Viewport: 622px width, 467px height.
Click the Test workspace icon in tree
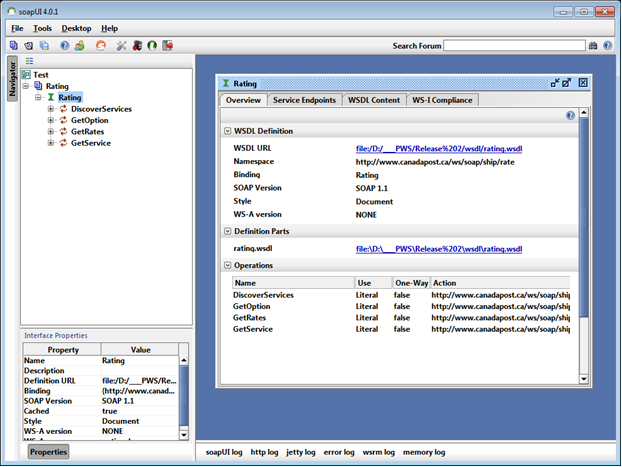tap(26, 75)
